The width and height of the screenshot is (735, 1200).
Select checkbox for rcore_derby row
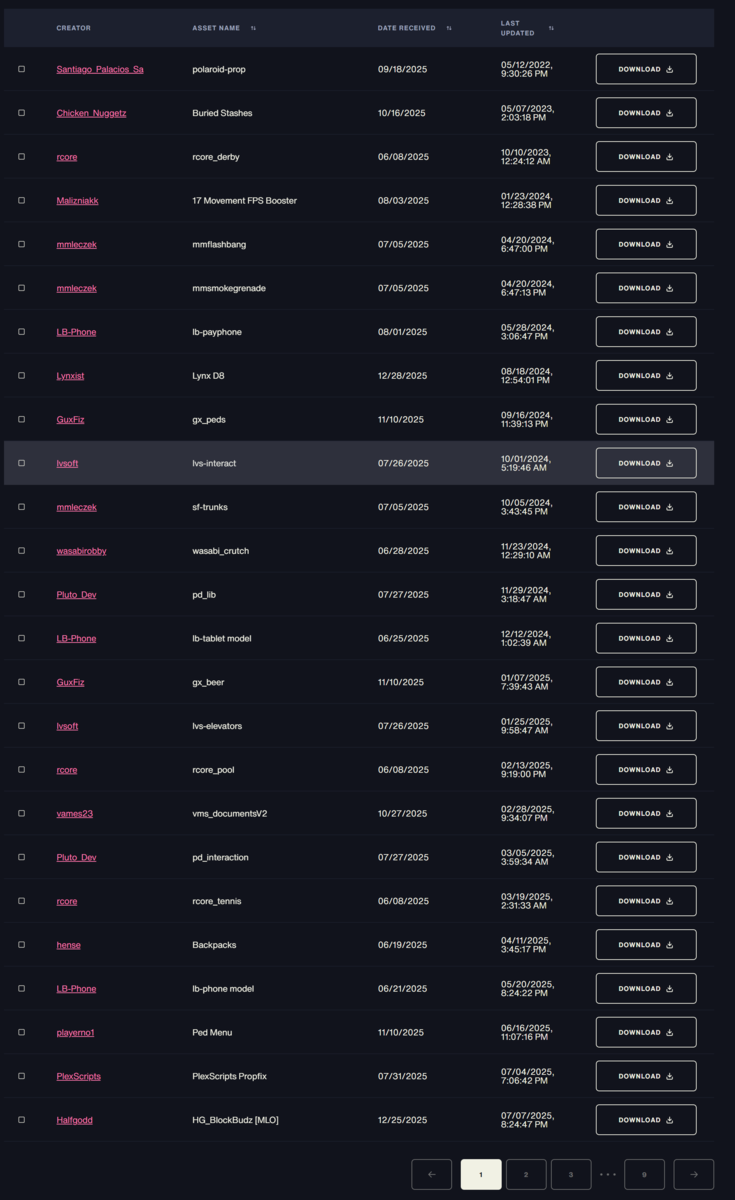(21, 157)
